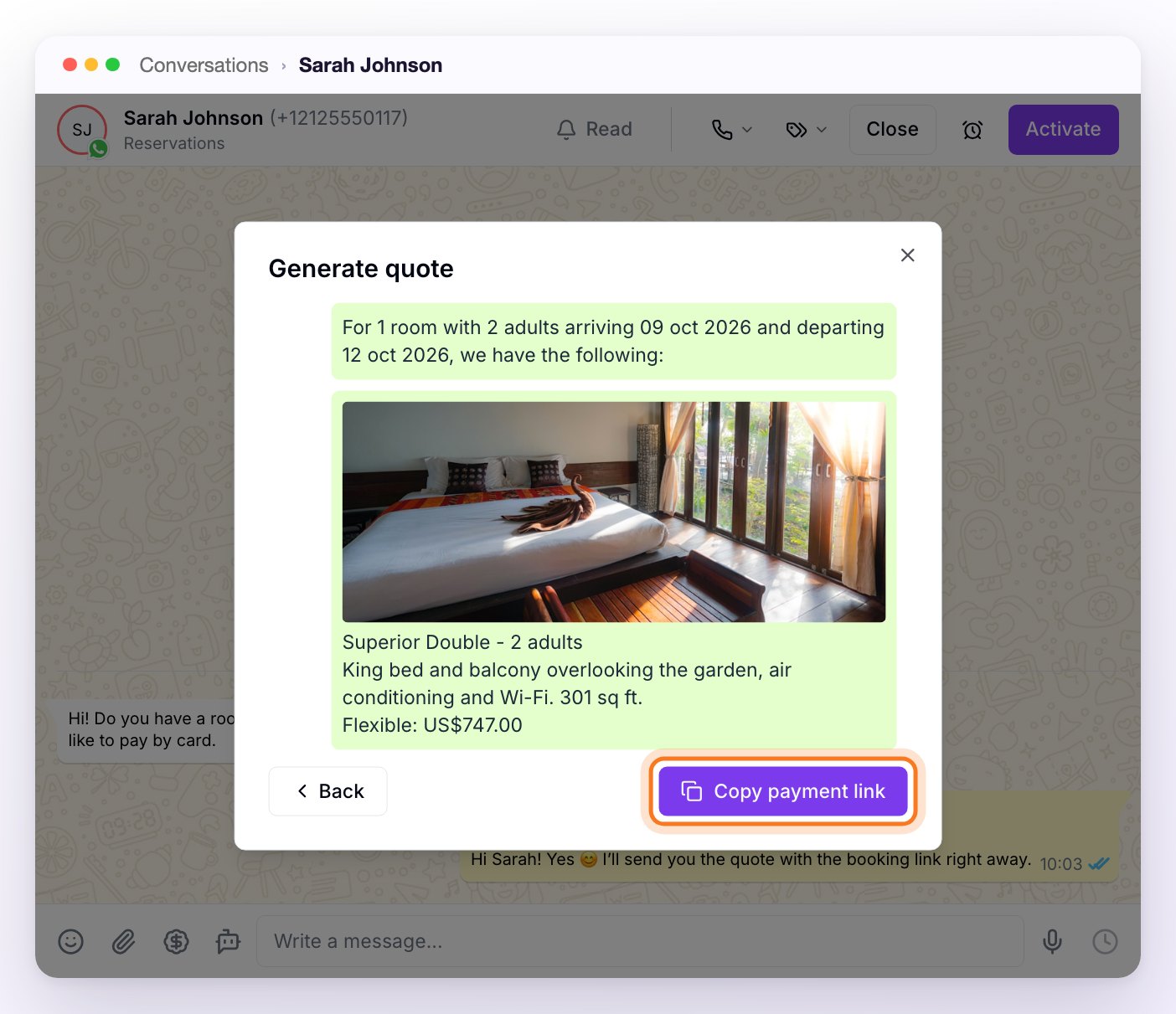Click the paperclip attachment icon

(123, 942)
